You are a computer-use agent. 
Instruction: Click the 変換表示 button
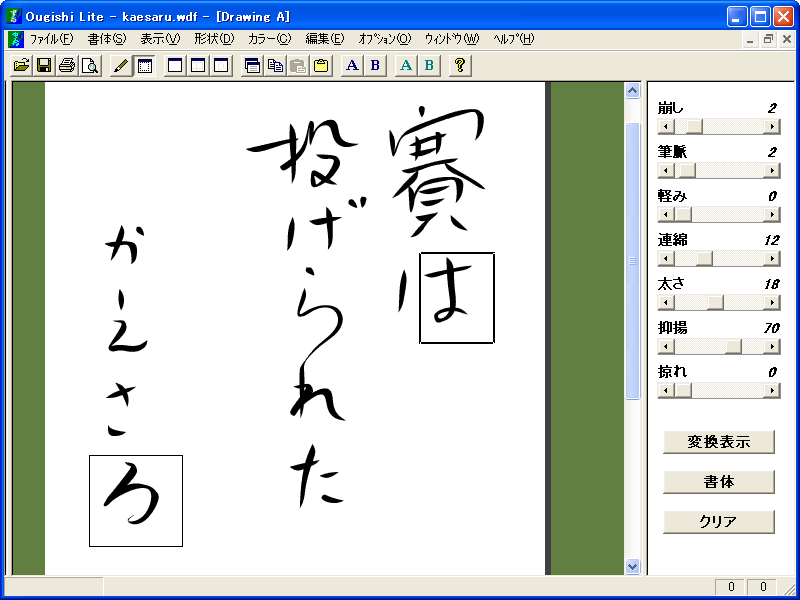click(x=718, y=442)
